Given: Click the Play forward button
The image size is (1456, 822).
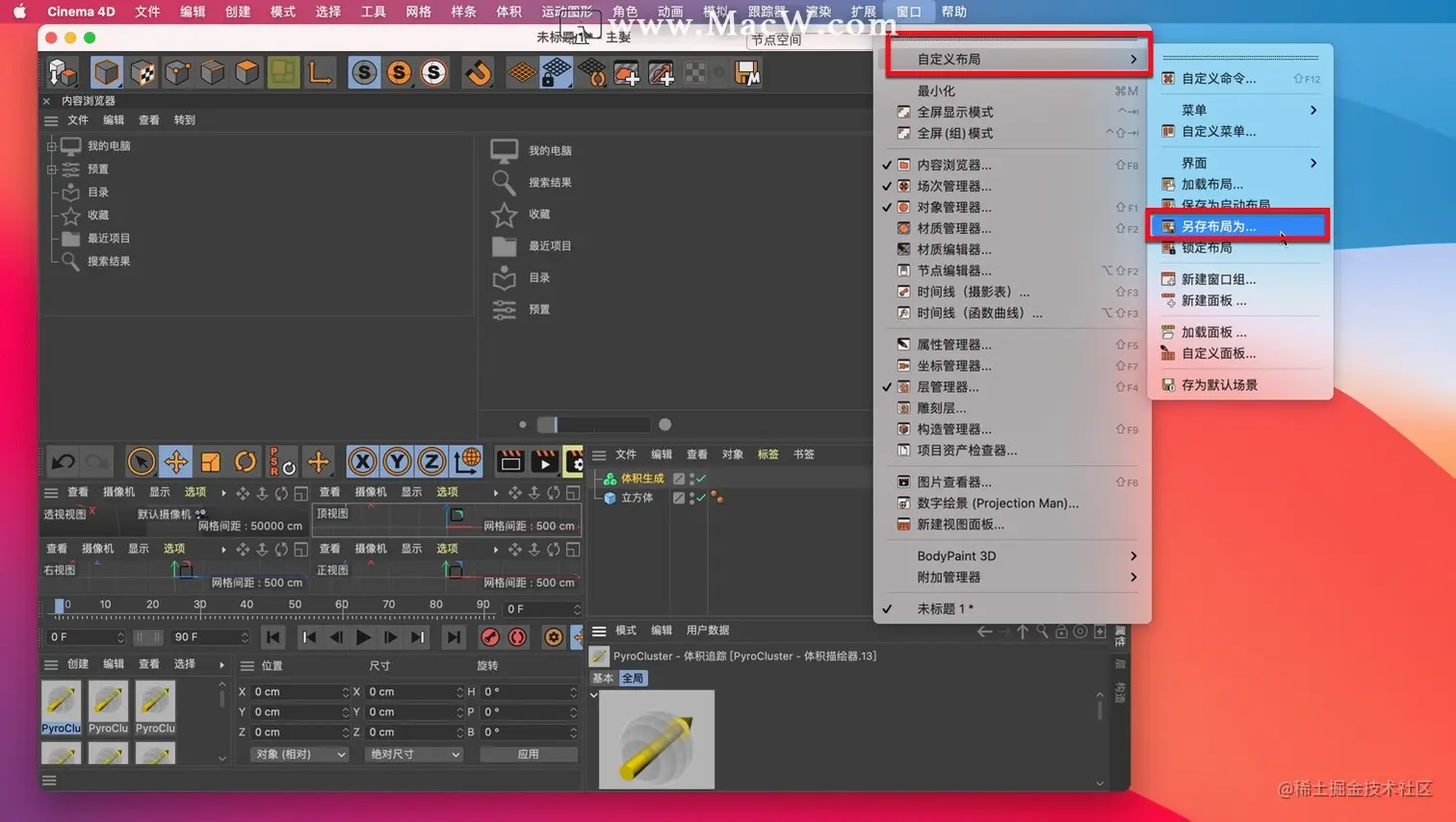Looking at the screenshot, I should click(x=363, y=637).
